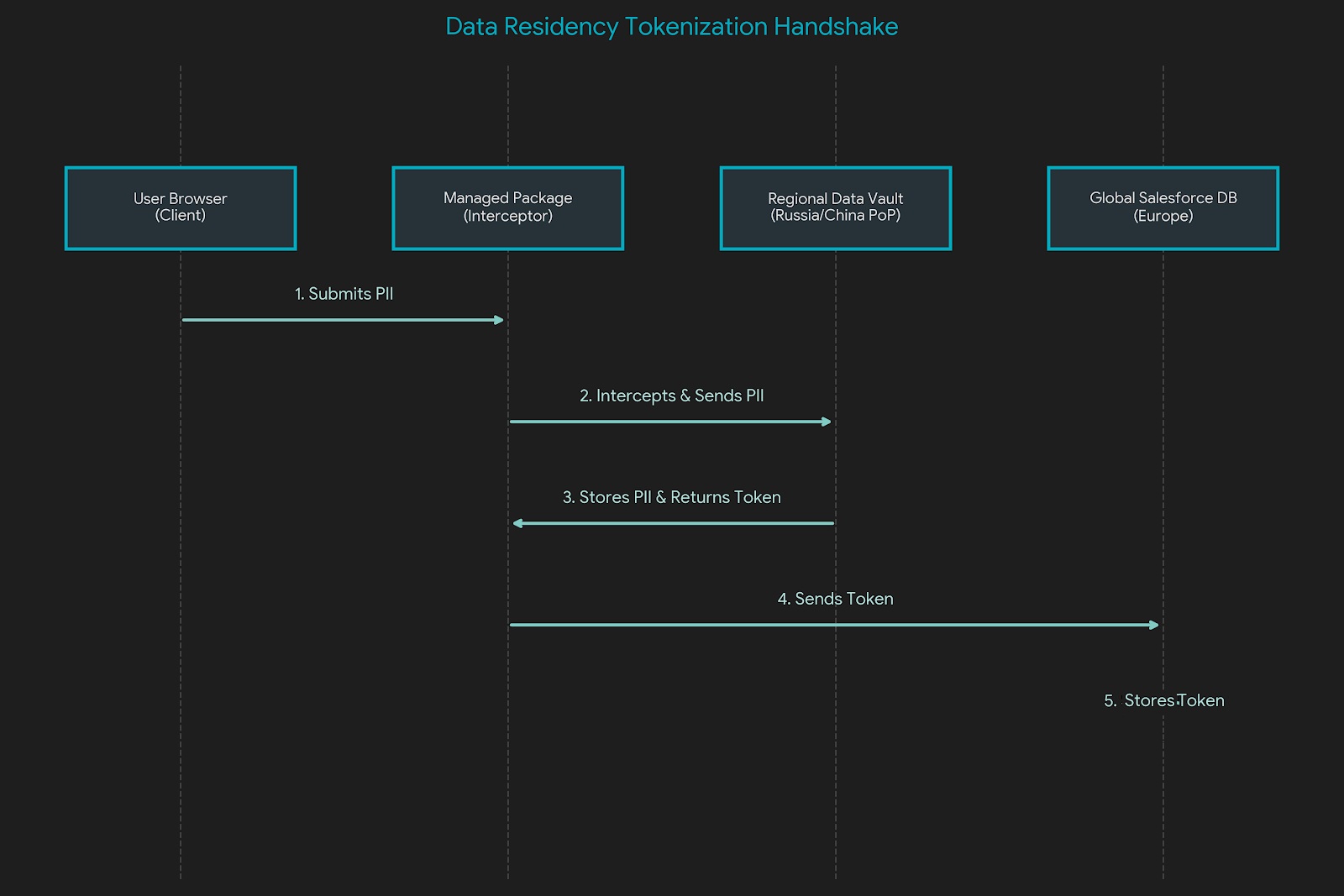1344x896 pixels.
Task: Click the '3. Stores PII & Returns Token' label
Action: pos(671,497)
